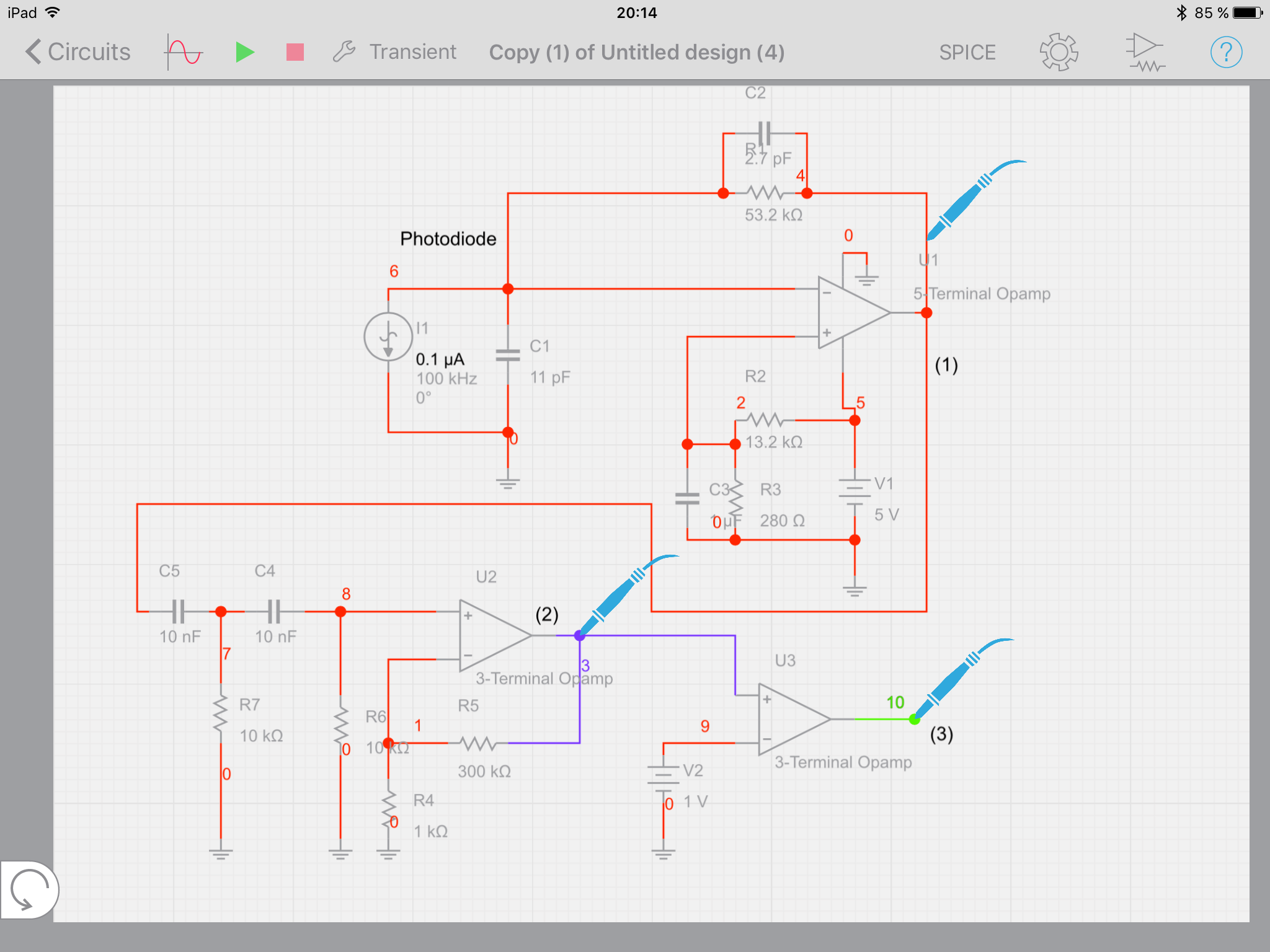Select resistor R1 53.2 kΩ symbol
The image size is (1270, 952).
[x=765, y=193]
